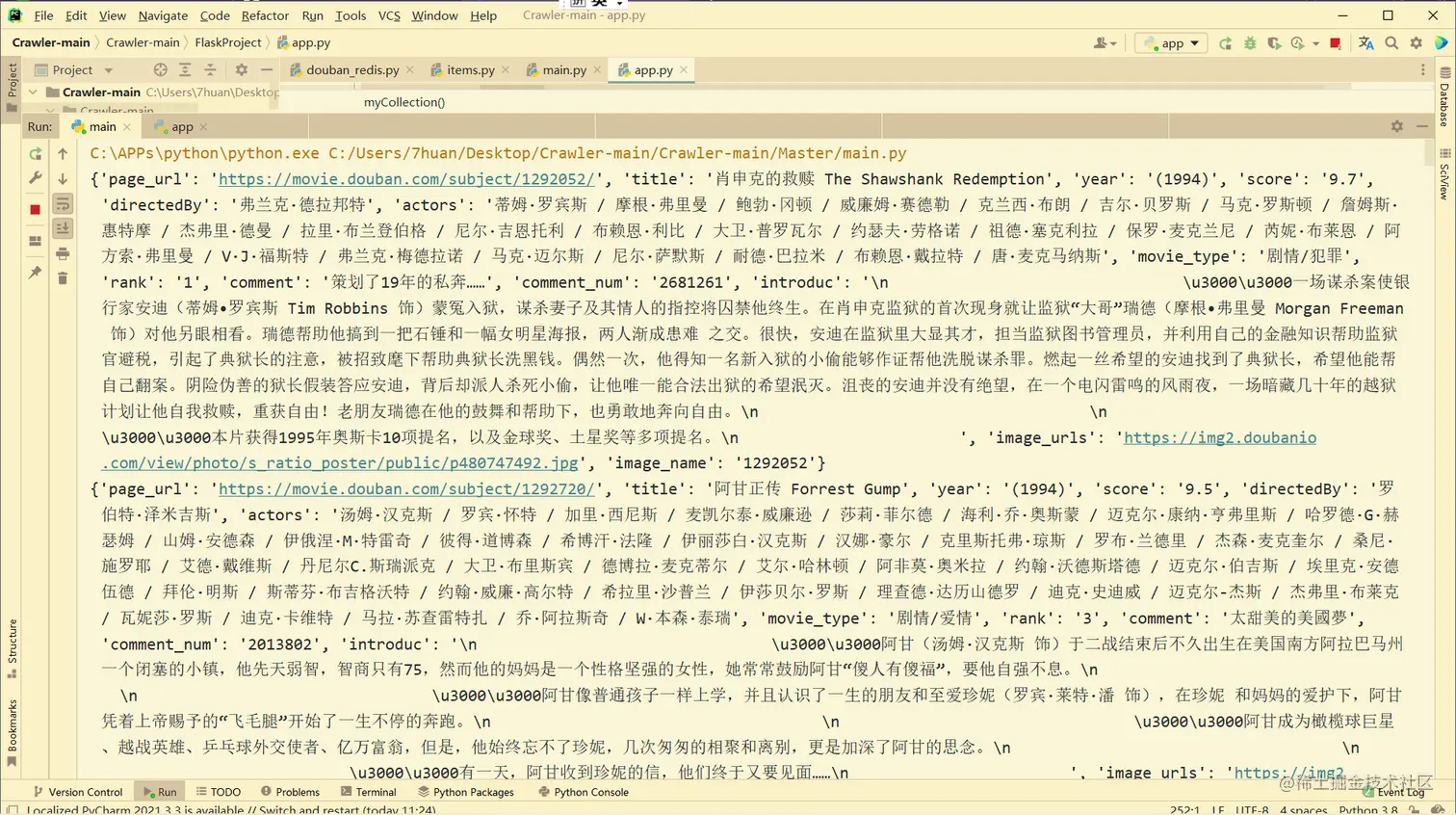Screen dimensions: 1456x815
Task: Click myCollection() breadcrumb in editor
Action: (404, 102)
